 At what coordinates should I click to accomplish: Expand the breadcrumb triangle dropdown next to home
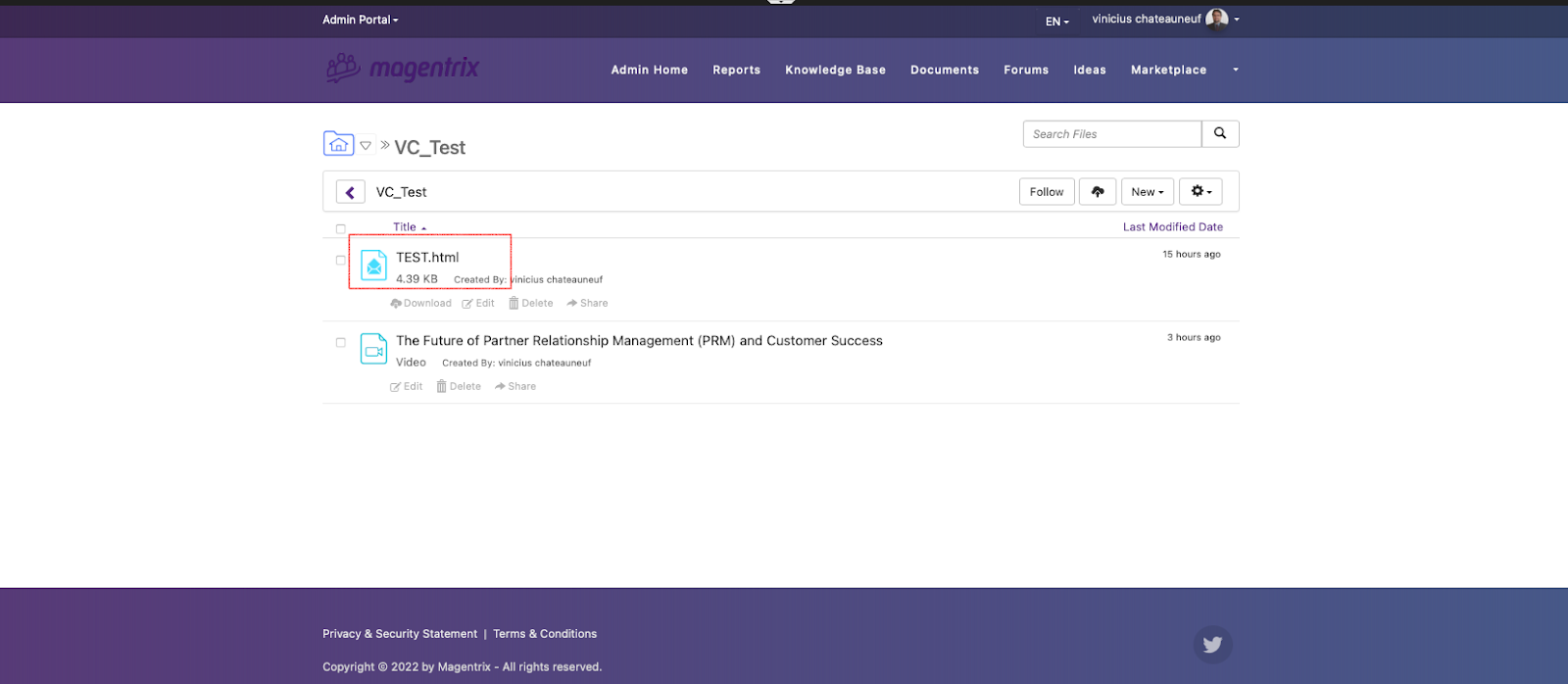366,145
